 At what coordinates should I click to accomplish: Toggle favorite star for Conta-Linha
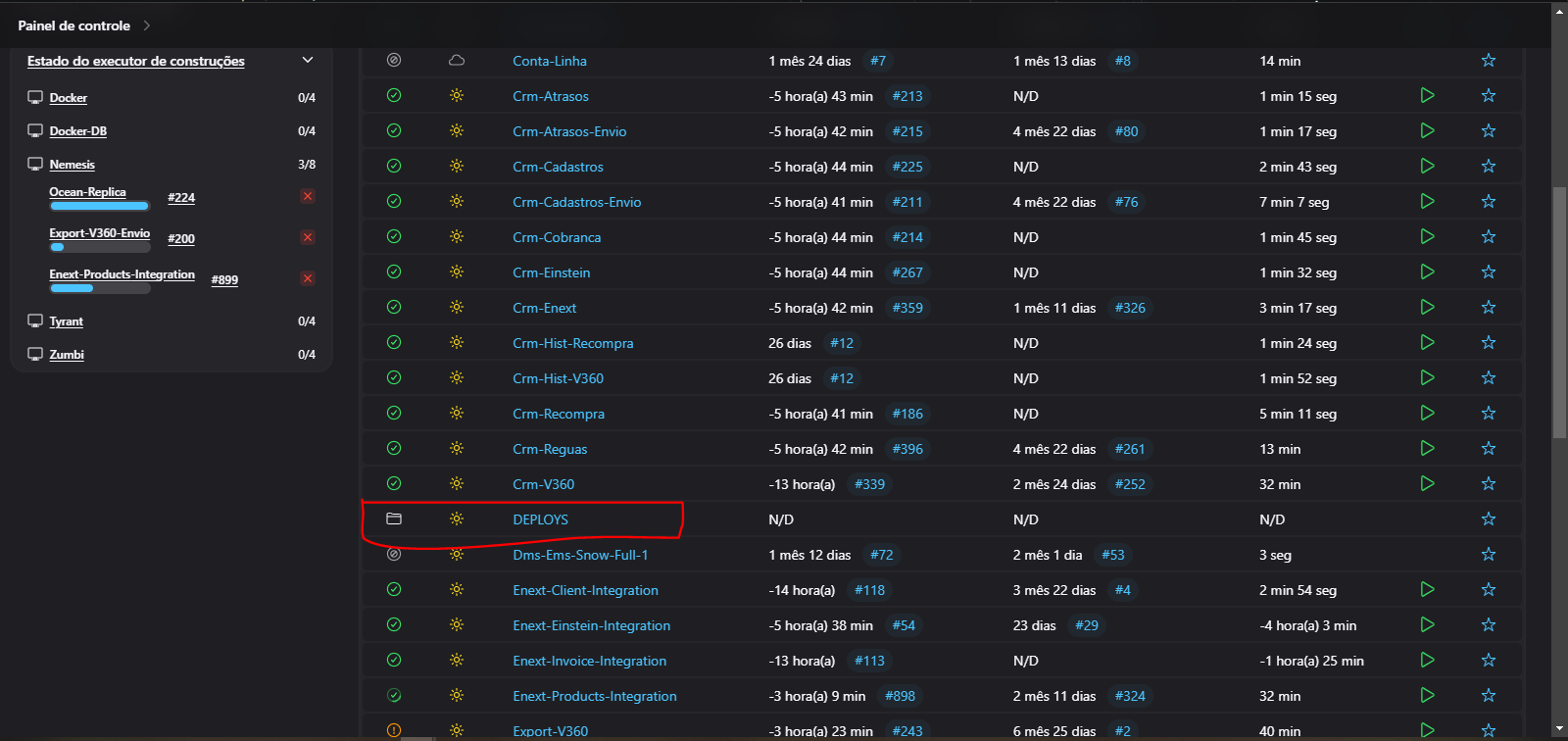(1489, 61)
